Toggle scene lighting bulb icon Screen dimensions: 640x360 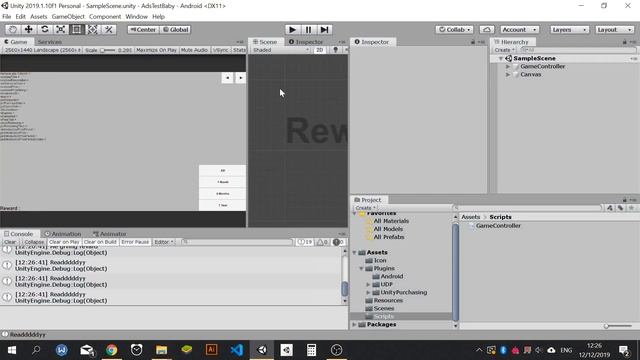(336, 50)
